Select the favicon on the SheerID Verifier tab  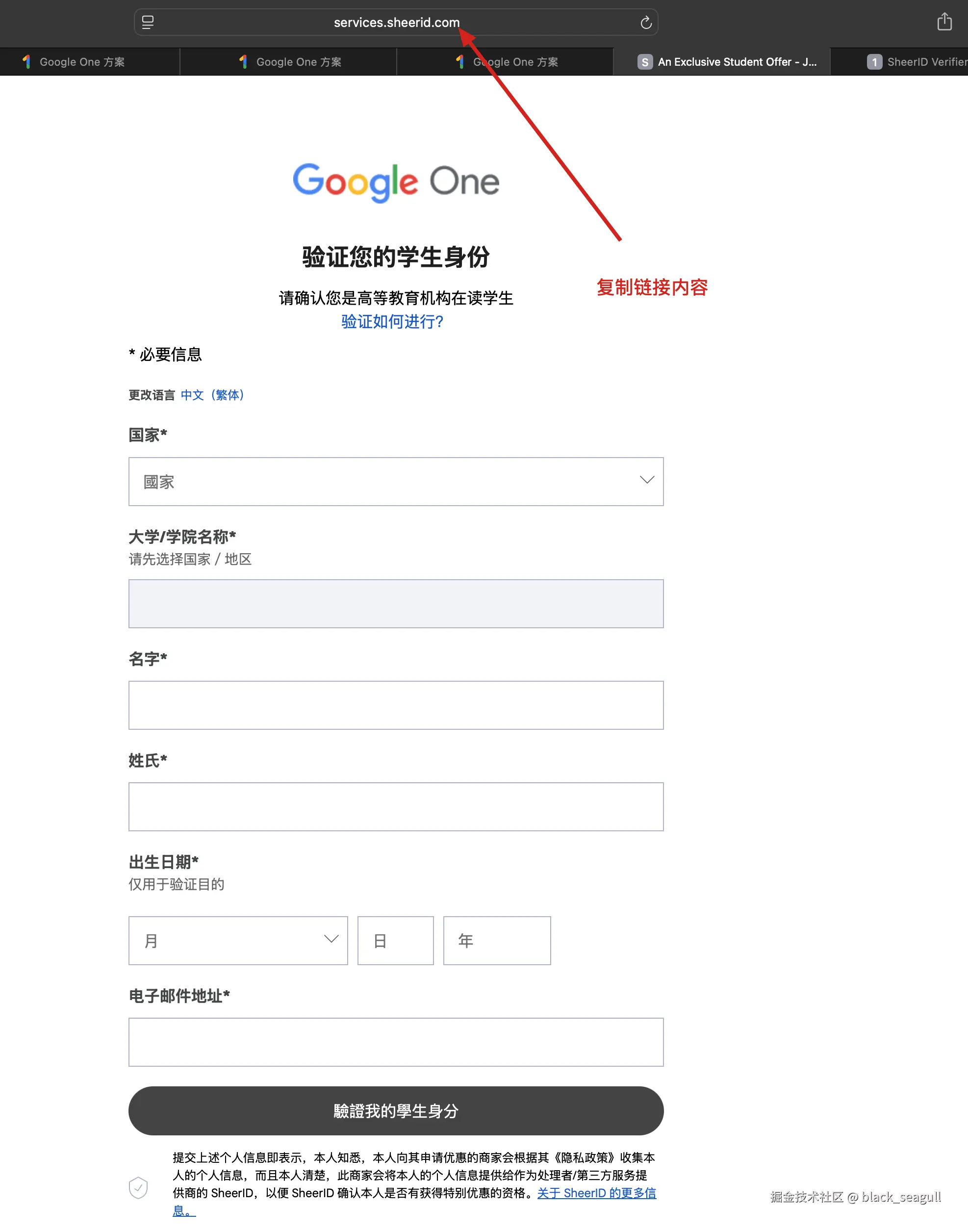(x=874, y=62)
